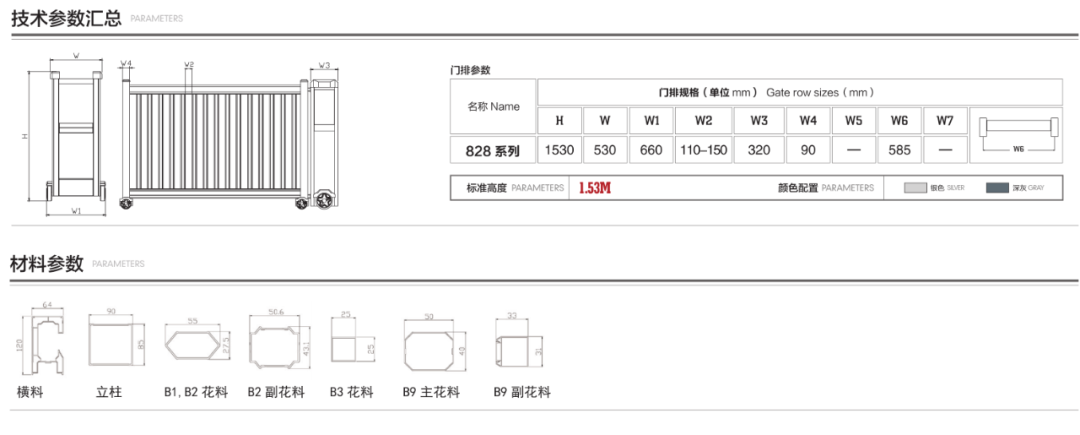
Task: Click the gate side-view drawing
Action: click(76, 135)
